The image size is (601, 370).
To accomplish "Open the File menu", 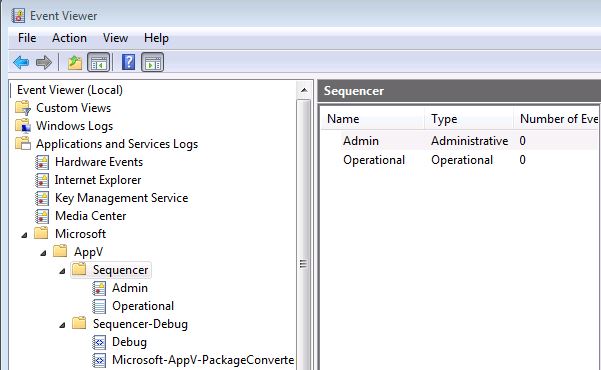I will click(x=27, y=38).
